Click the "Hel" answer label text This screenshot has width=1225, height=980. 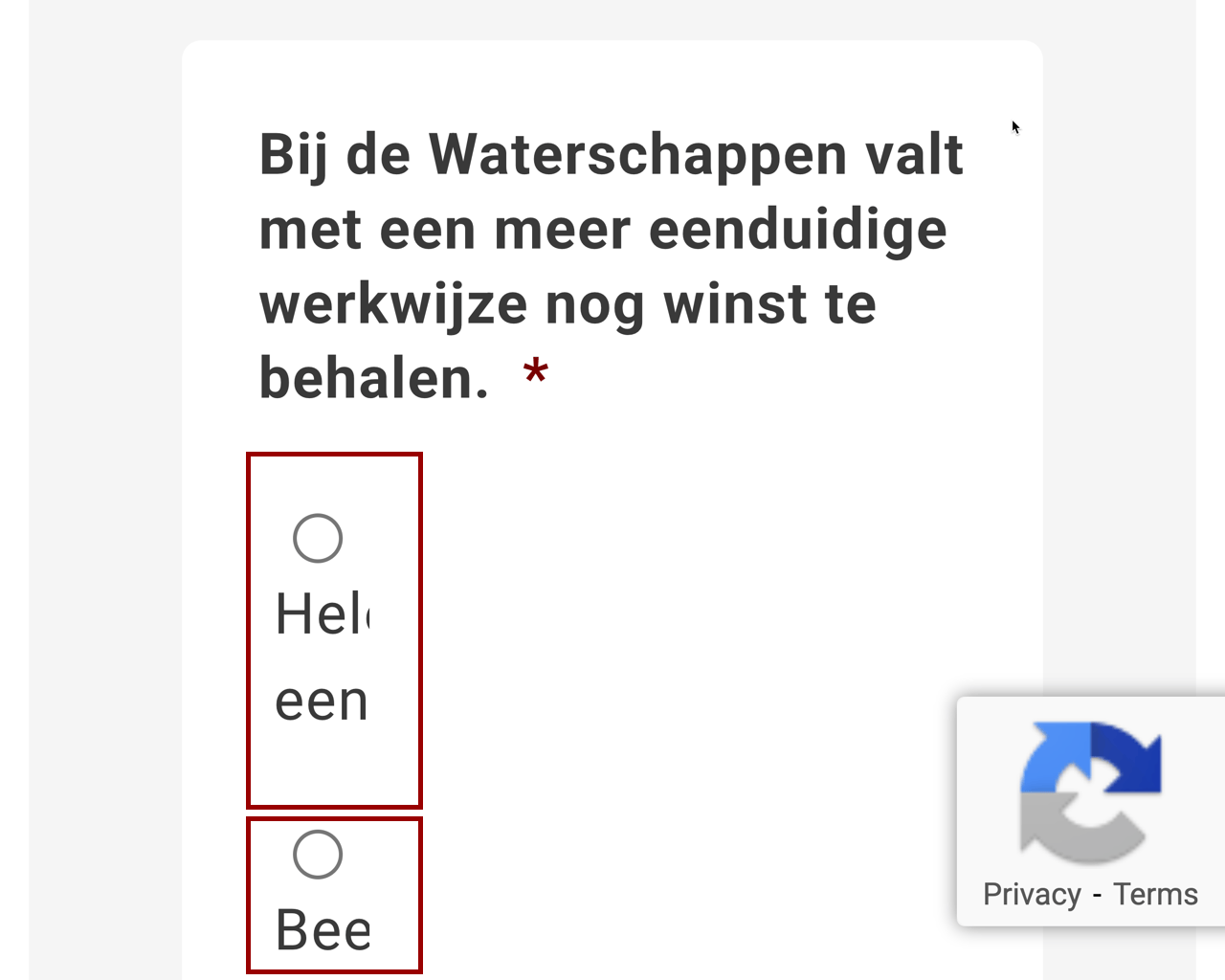point(322,614)
